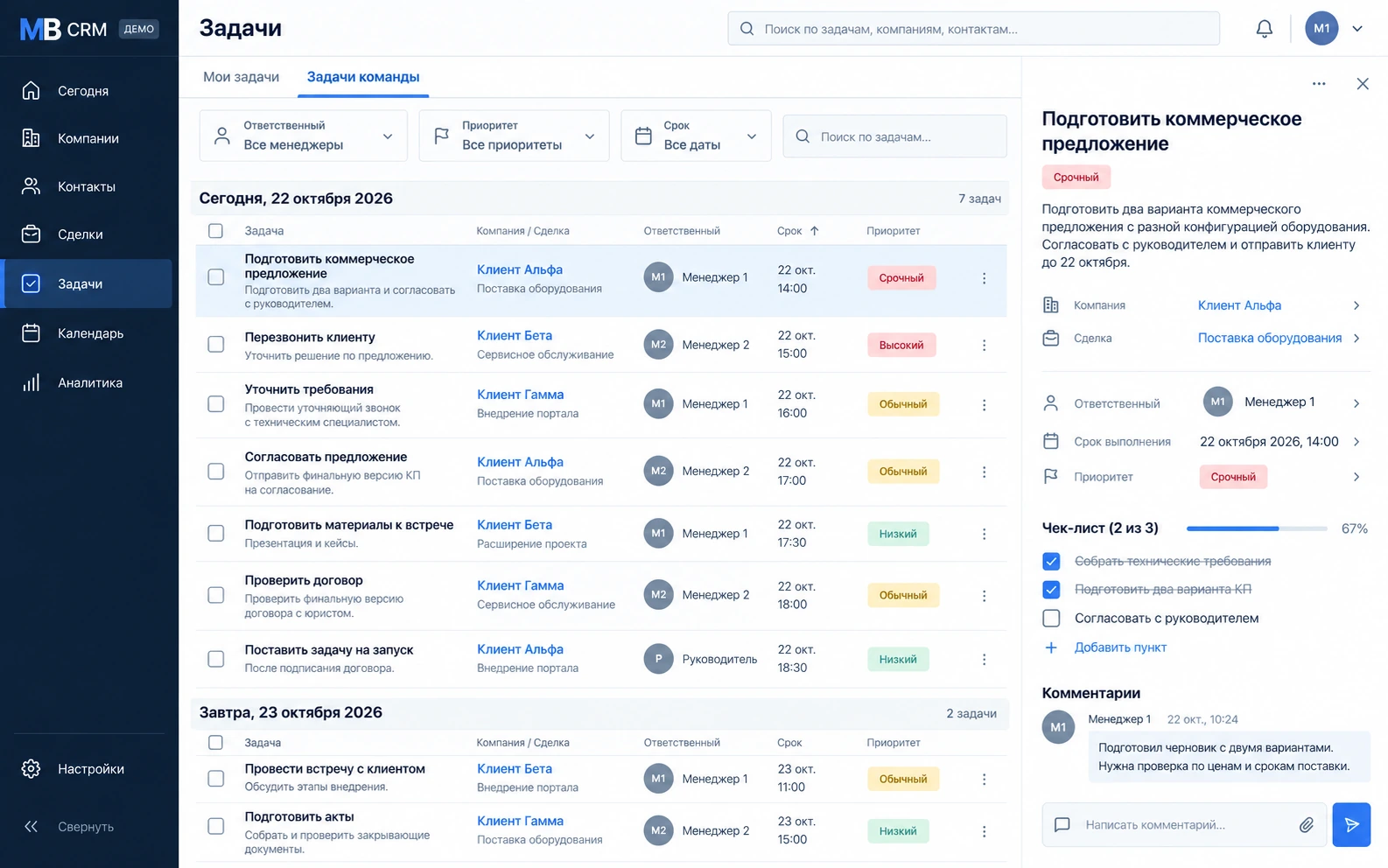
Task: Open the Ответственный managers dropdown filter
Action: (304, 136)
